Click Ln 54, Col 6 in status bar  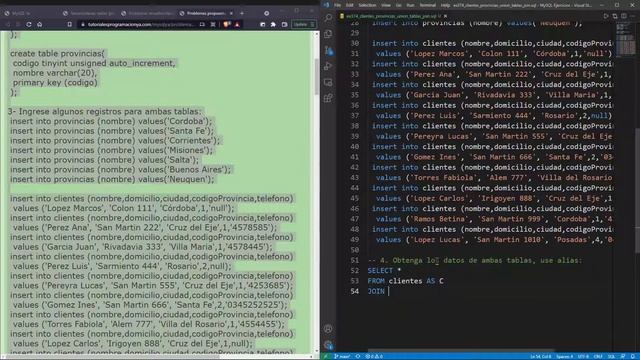[x=541, y=356]
